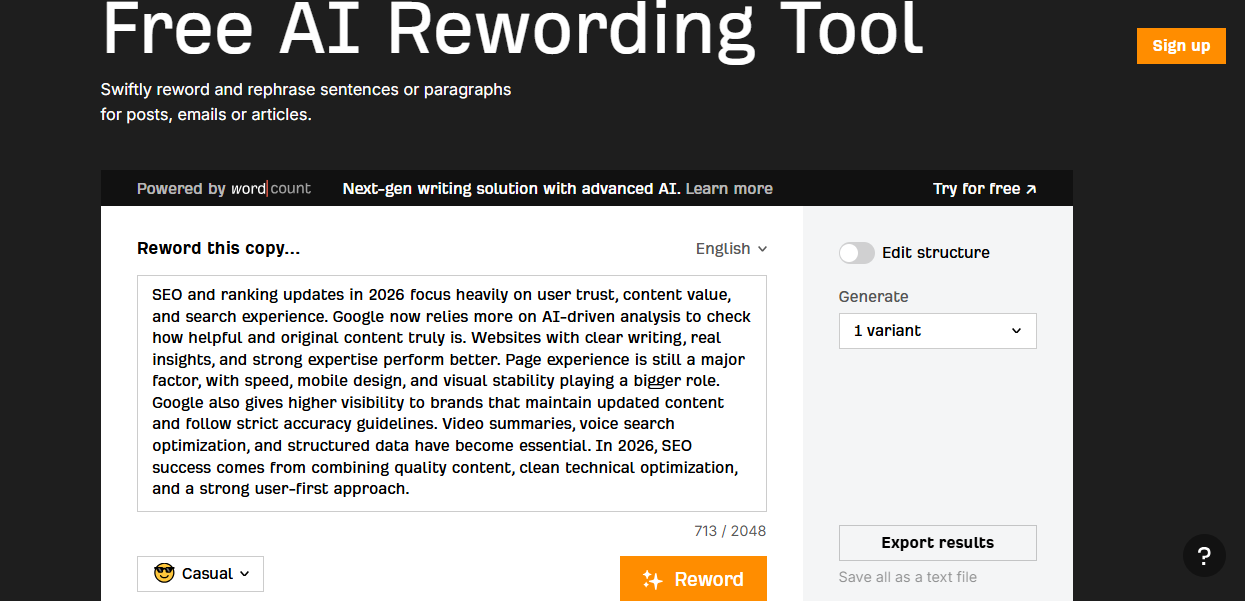The width and height of the screenshot is (1245, 601).
Task: Click the Export results button
Action: pyautogui.click(x=937, y=543)
